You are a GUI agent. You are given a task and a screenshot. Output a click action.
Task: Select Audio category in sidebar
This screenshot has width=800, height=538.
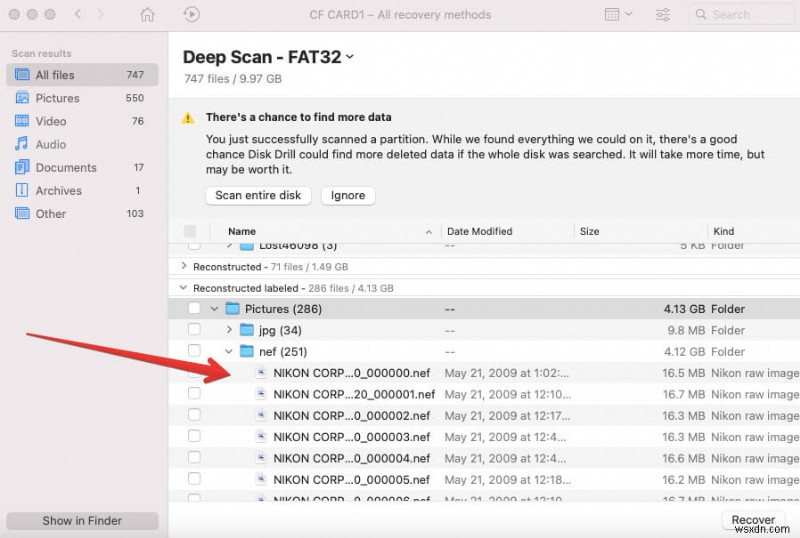click(82, 144)
